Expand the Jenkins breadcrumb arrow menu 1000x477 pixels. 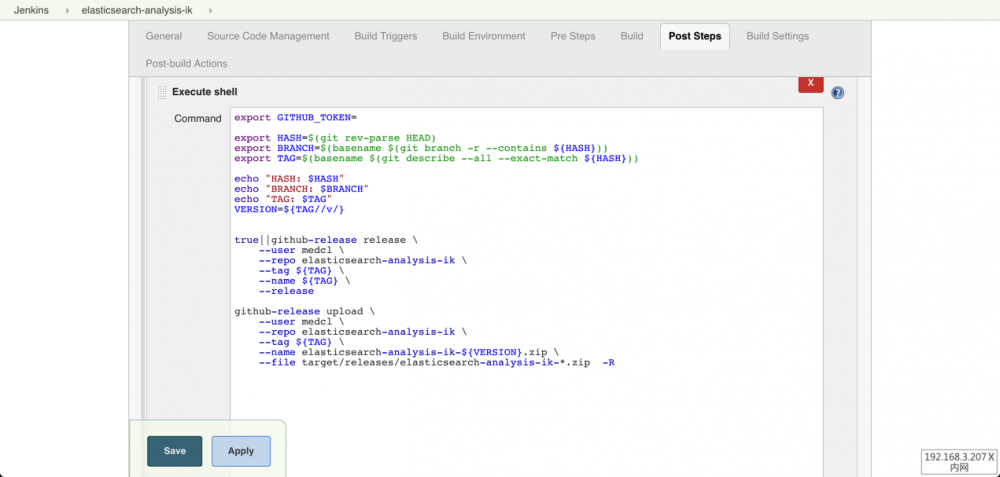(x=67, y=11)
